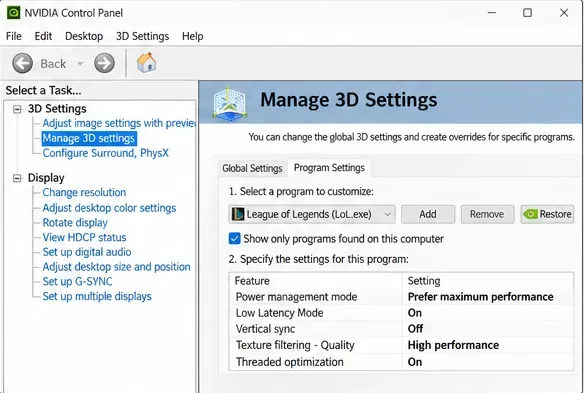
Task: Select the Threaded optimization row
Action: [x=401, y=362]
